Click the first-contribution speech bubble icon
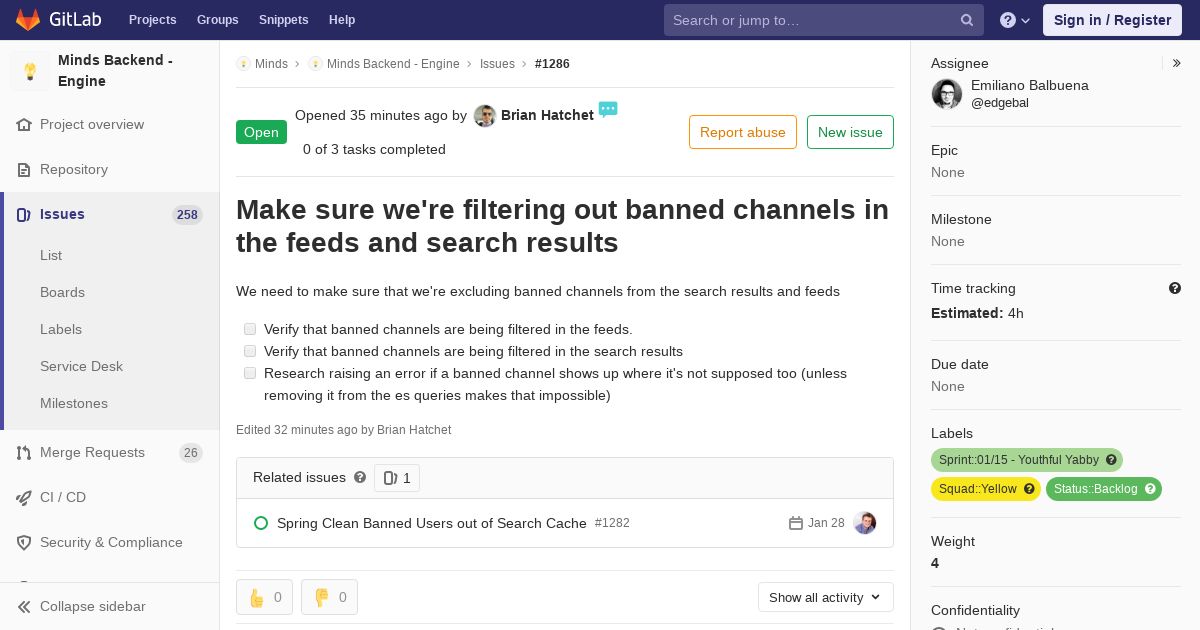 (608, 109)
